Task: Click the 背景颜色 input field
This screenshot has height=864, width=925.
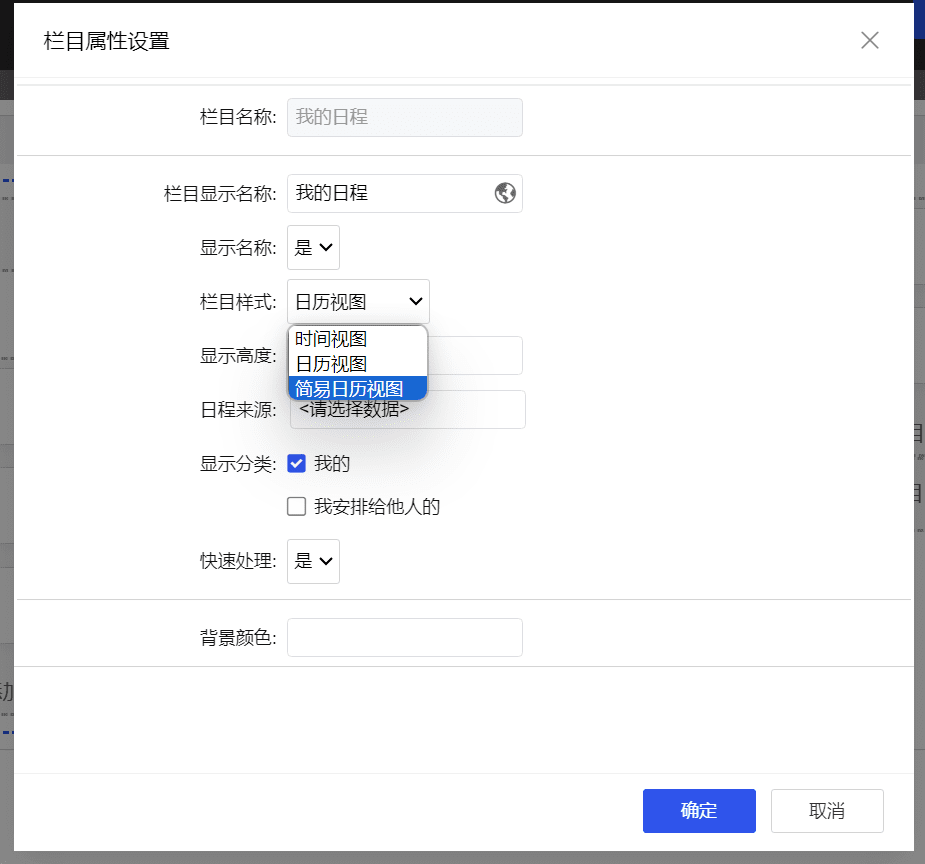Action: point(405,638)
